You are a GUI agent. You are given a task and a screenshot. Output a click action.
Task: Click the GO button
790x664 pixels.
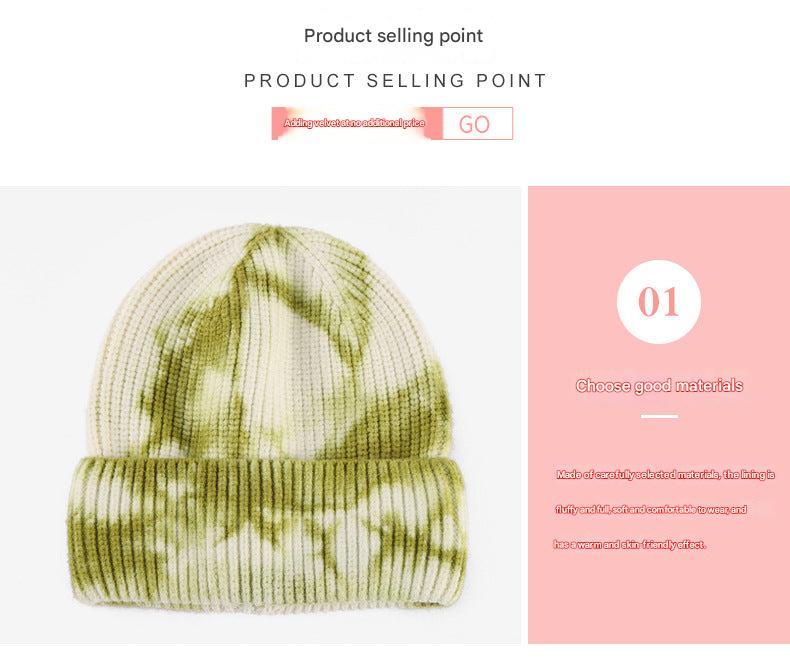477,123
